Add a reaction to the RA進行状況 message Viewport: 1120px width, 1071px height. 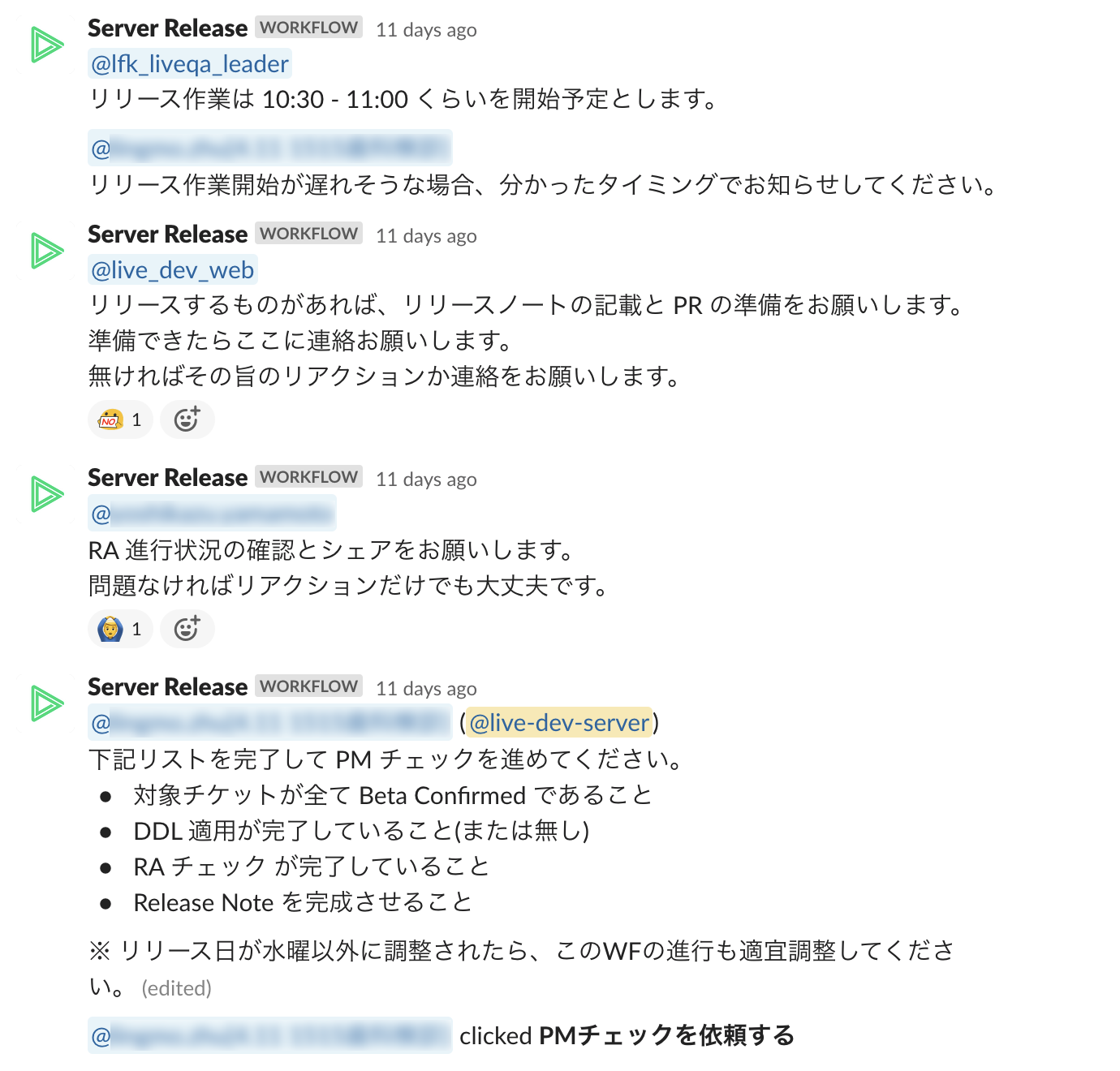coord(187,629)
